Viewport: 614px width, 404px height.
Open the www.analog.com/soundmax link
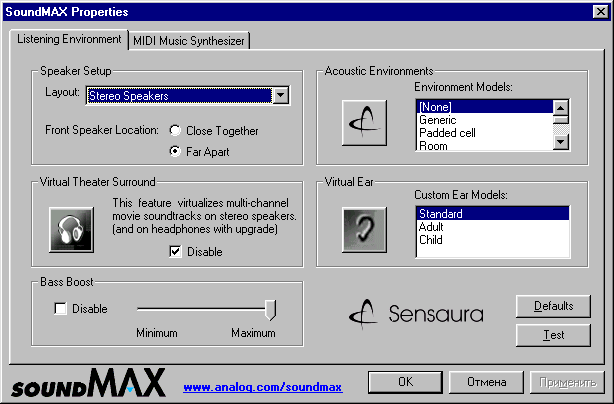coord(263,388)
